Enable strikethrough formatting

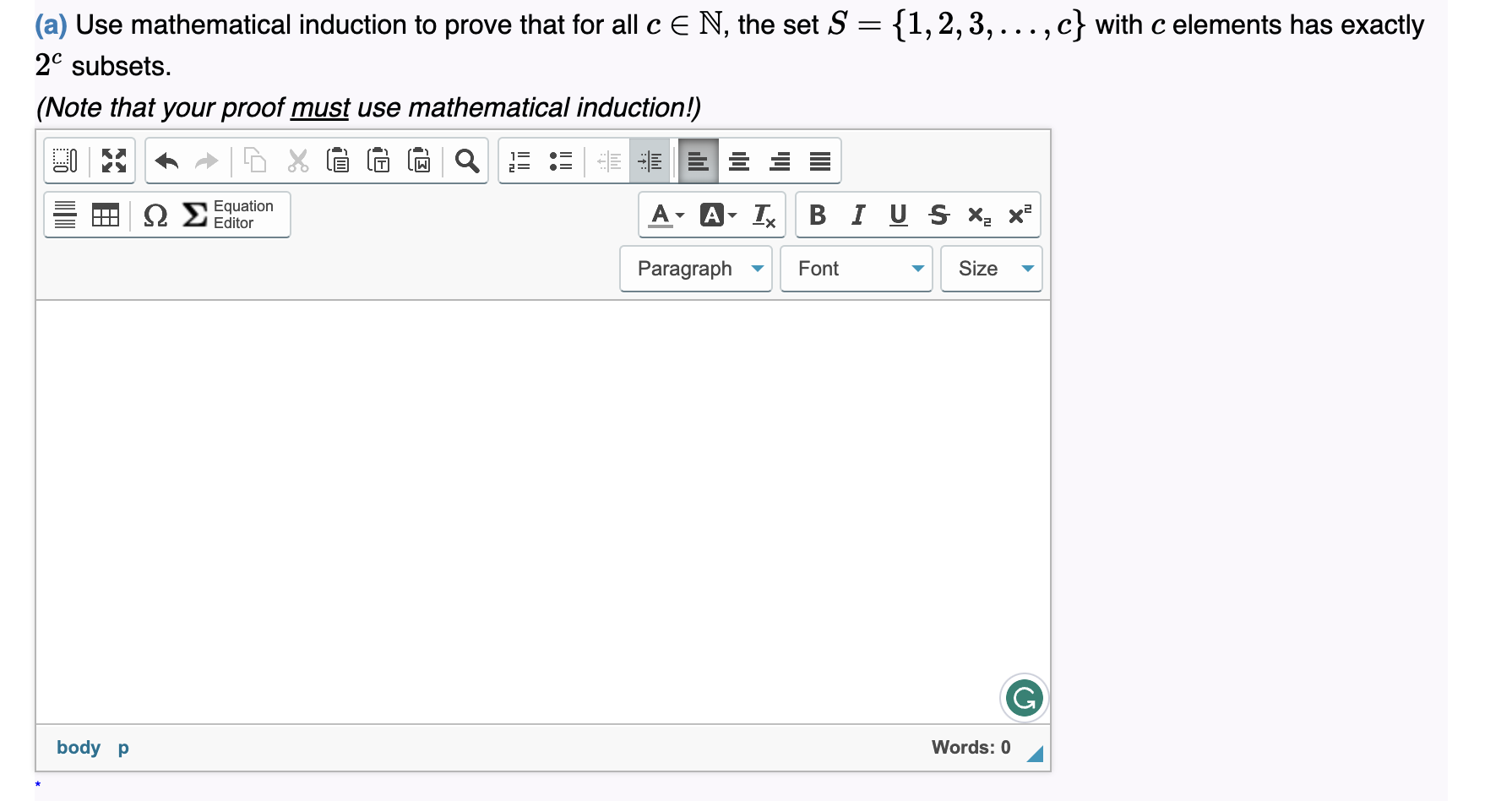click(938, 215)
